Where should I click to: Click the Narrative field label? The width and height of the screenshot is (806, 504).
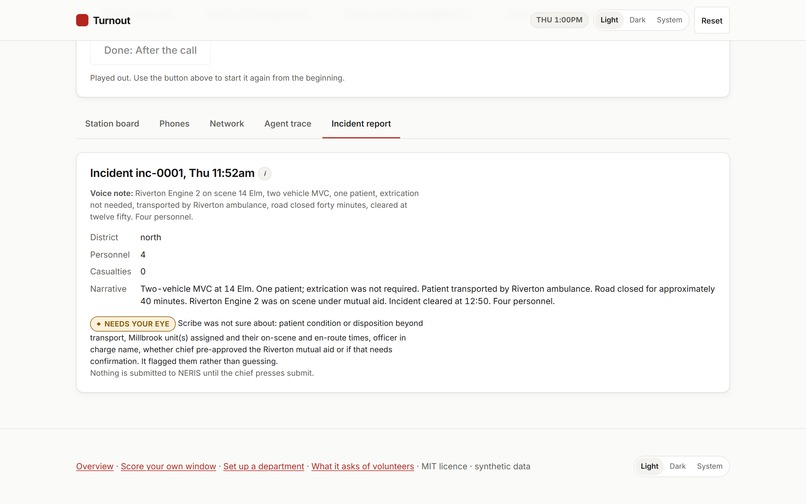pos(108,289)
